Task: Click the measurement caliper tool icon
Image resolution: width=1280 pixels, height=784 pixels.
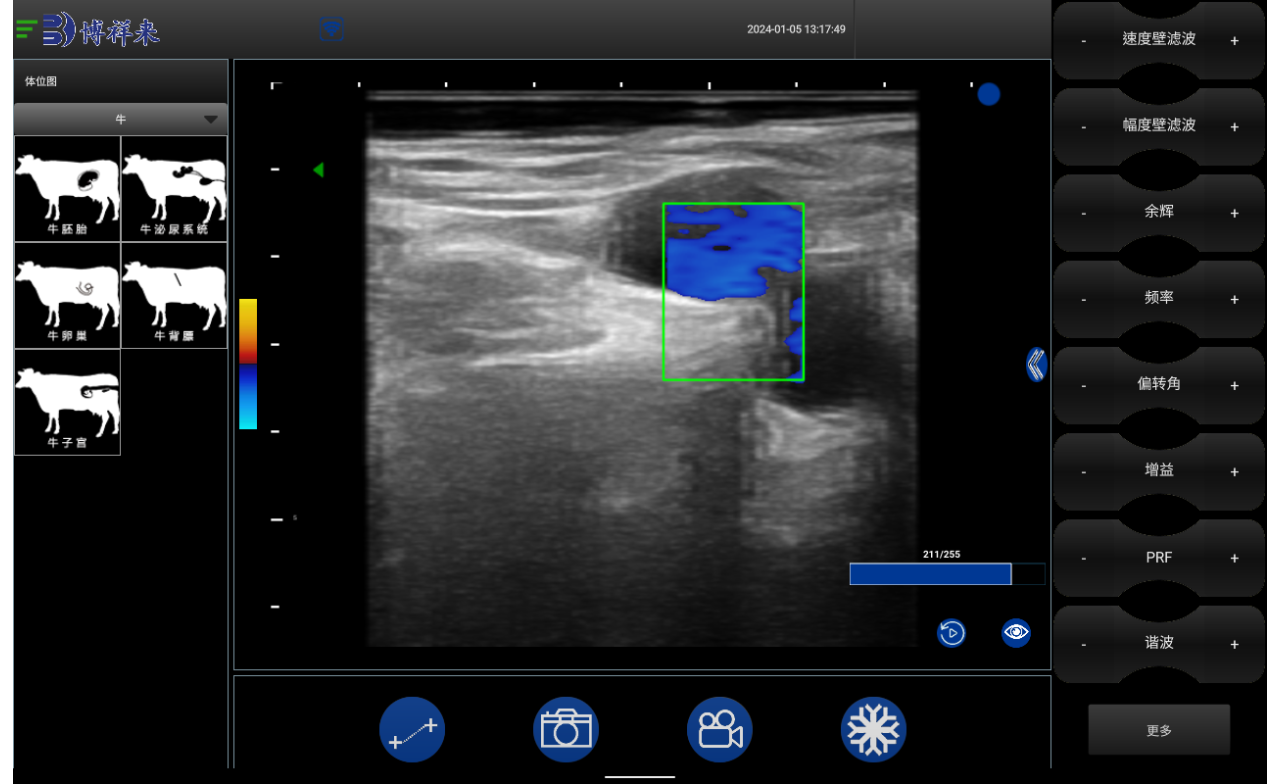Action: coord(412,730)
